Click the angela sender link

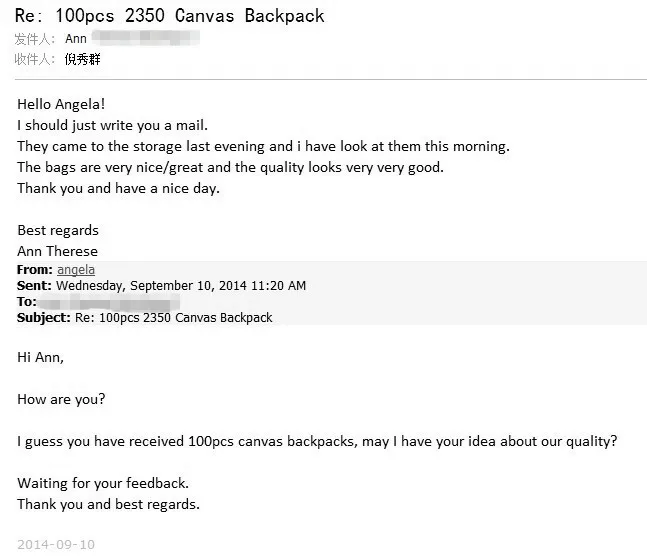coord(76,270)
